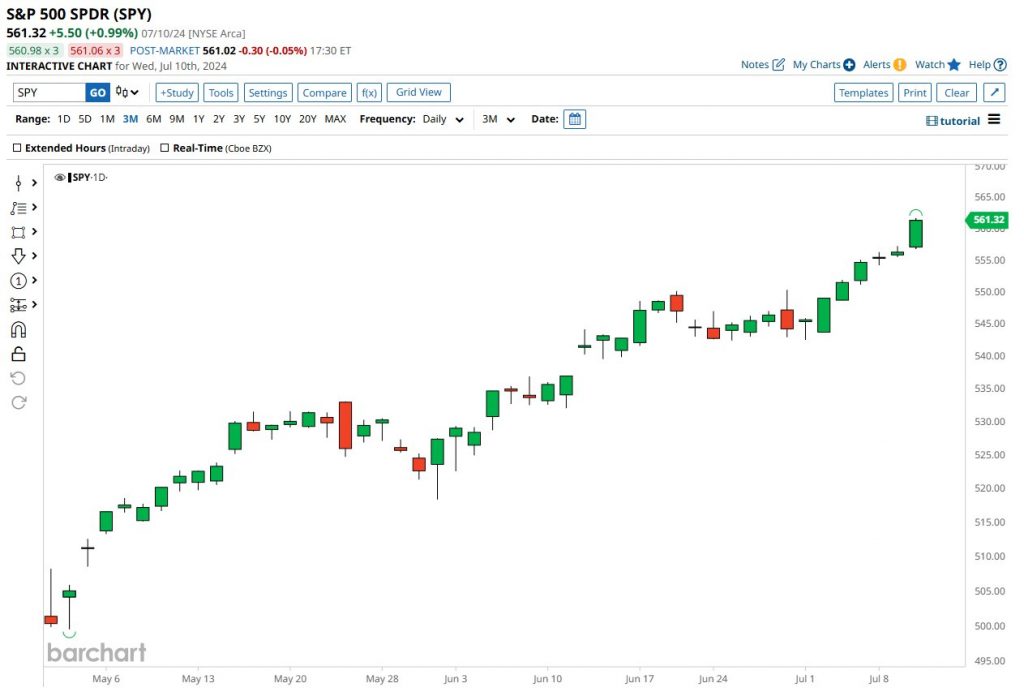The height and width of the screenshot is (696, 1024).
Task: Select the measurement range tool
Action: 18,305
